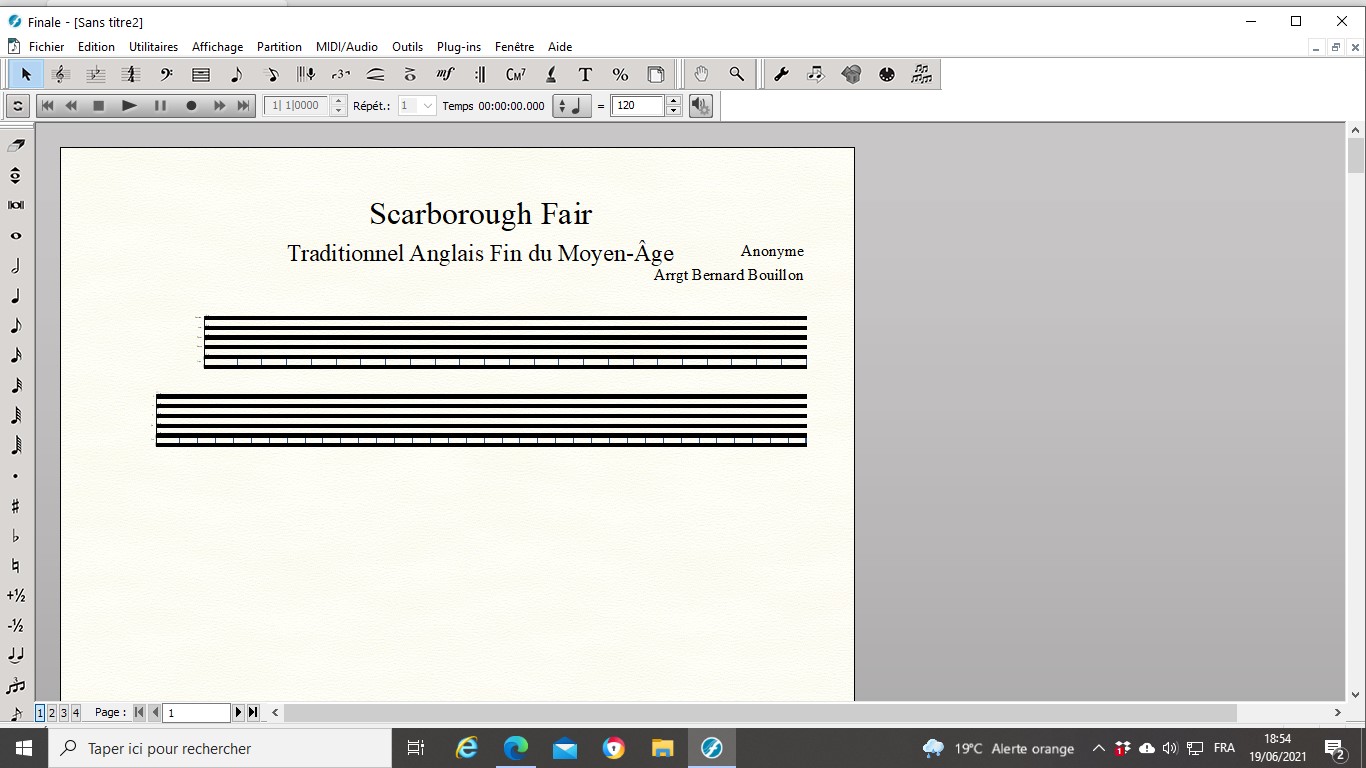Activate the Hand Grabber tool

click(701, 74)
